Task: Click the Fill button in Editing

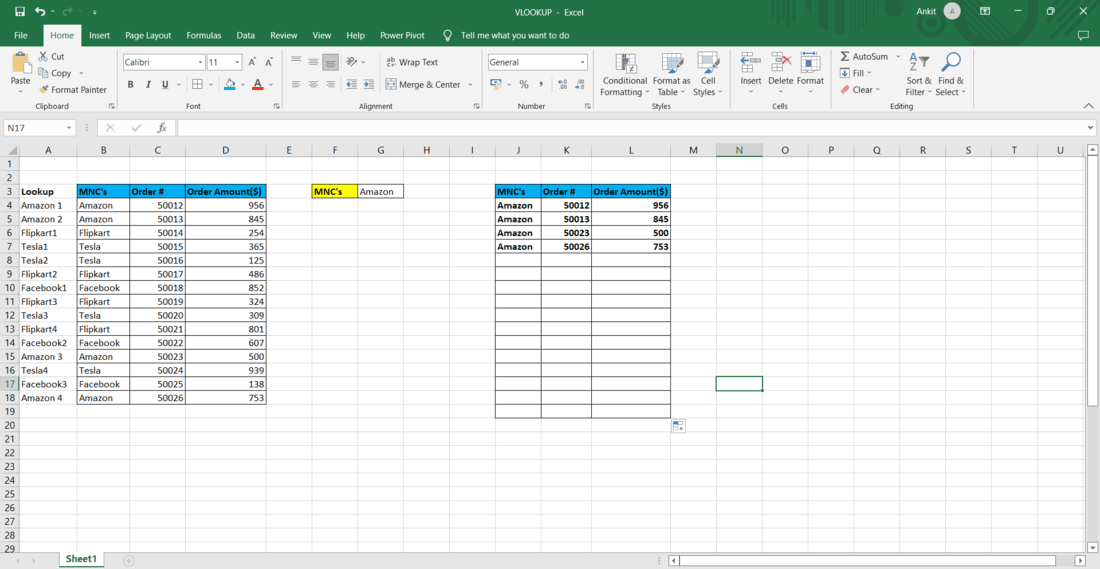Action: (x=856, y=73)
